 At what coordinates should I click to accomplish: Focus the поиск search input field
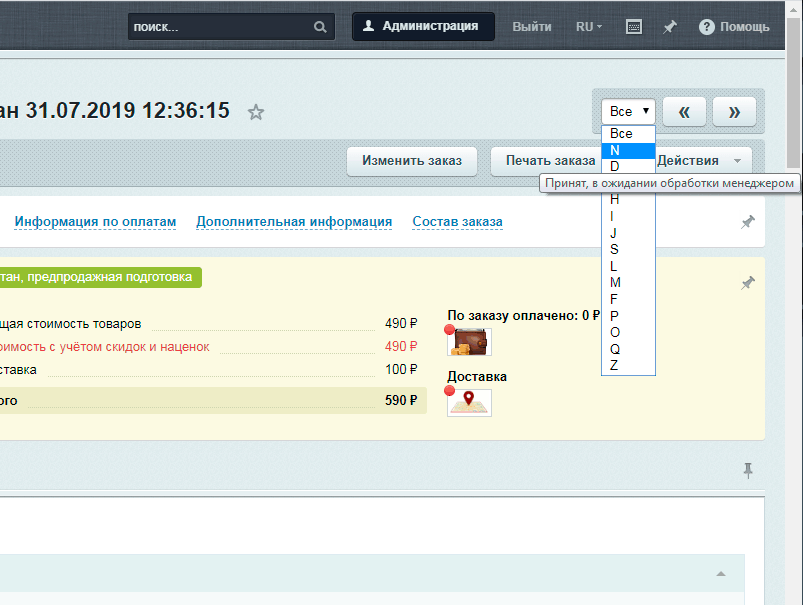[220, 27]
